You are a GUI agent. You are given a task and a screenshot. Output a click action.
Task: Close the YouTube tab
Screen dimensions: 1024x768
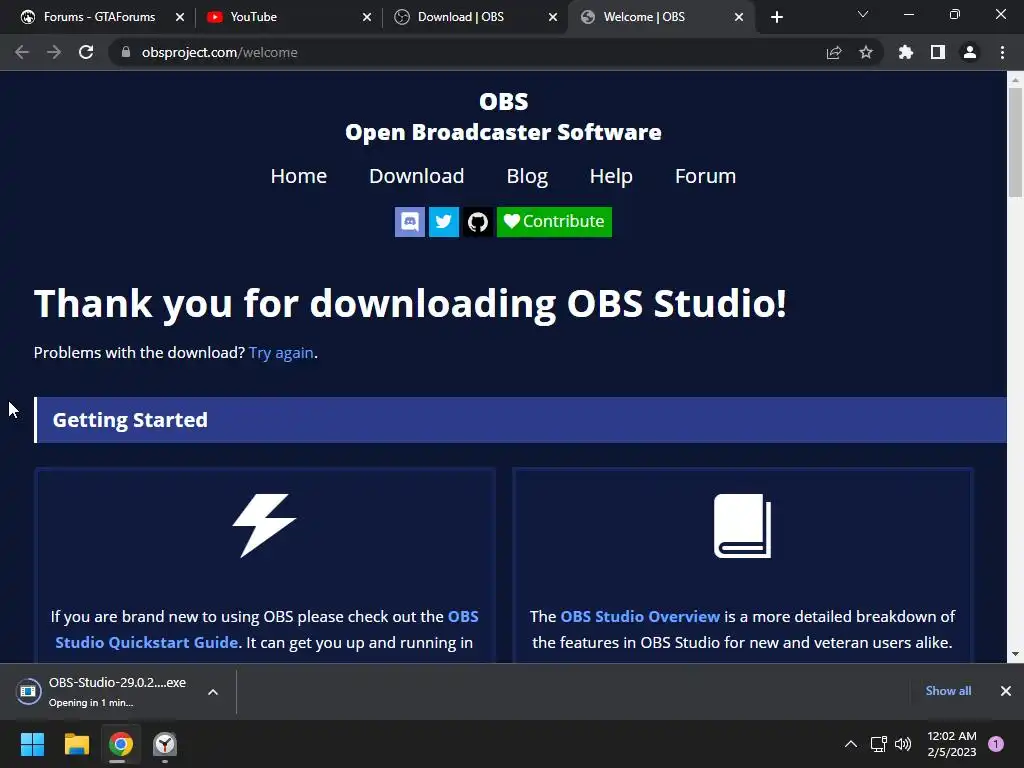click(367, 17)
